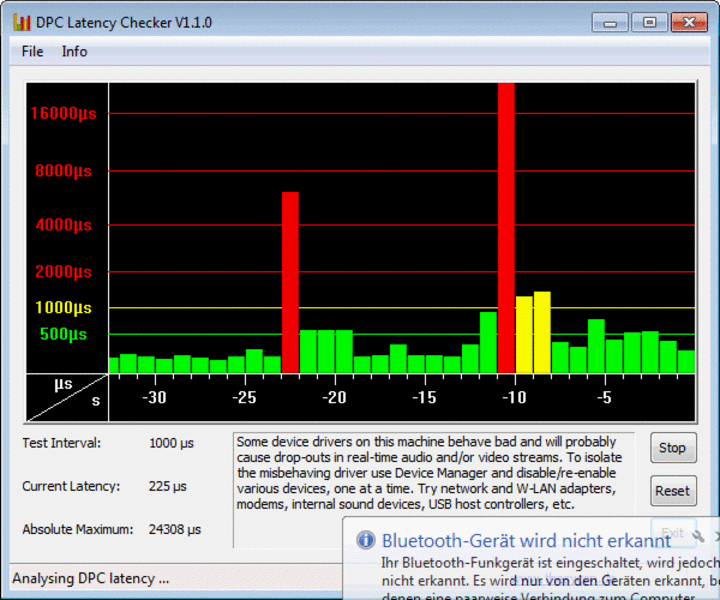Viewport: 720px width, 600px height.
Task: Maximize the DPC Latency Checker window
Action: click(649, 22)
